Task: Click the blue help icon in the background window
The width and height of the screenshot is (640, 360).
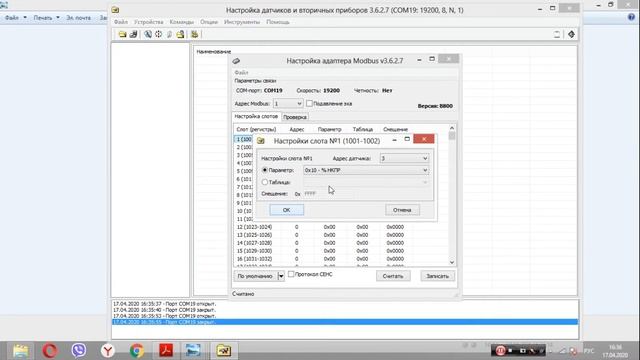Action: (631, 17)
